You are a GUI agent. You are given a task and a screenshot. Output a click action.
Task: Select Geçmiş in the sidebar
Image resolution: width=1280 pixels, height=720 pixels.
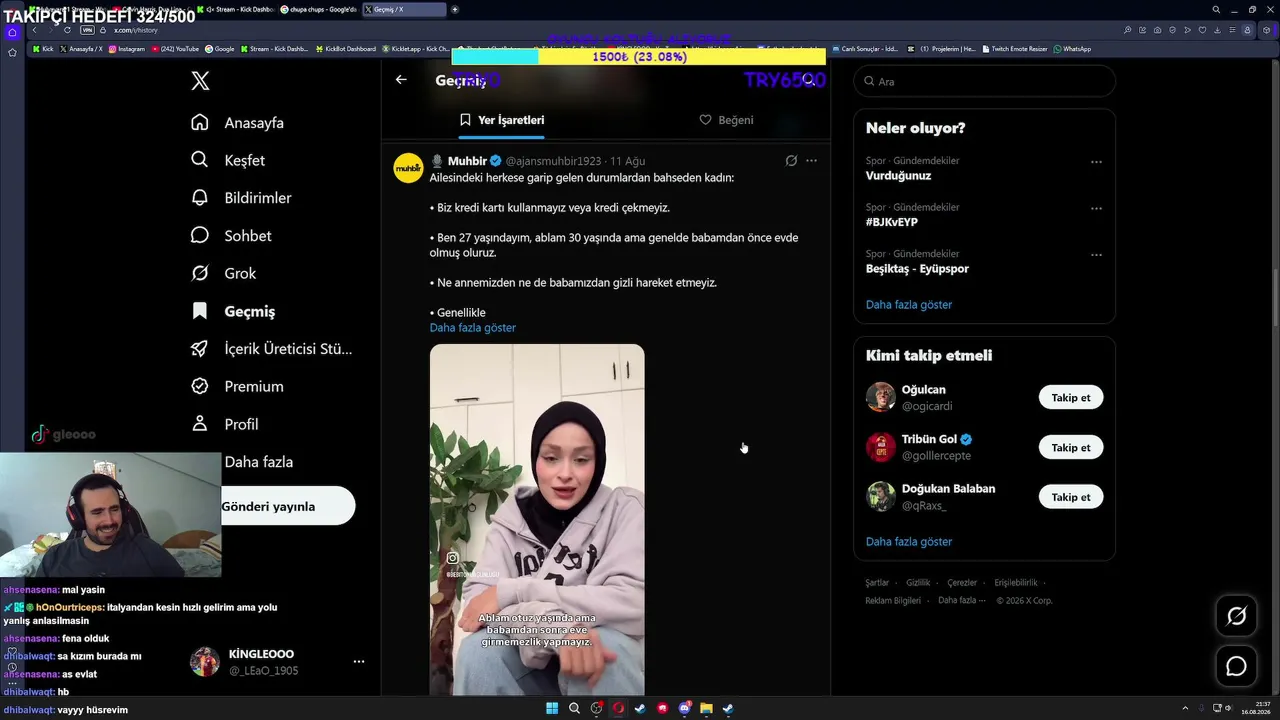coord(233,311)
